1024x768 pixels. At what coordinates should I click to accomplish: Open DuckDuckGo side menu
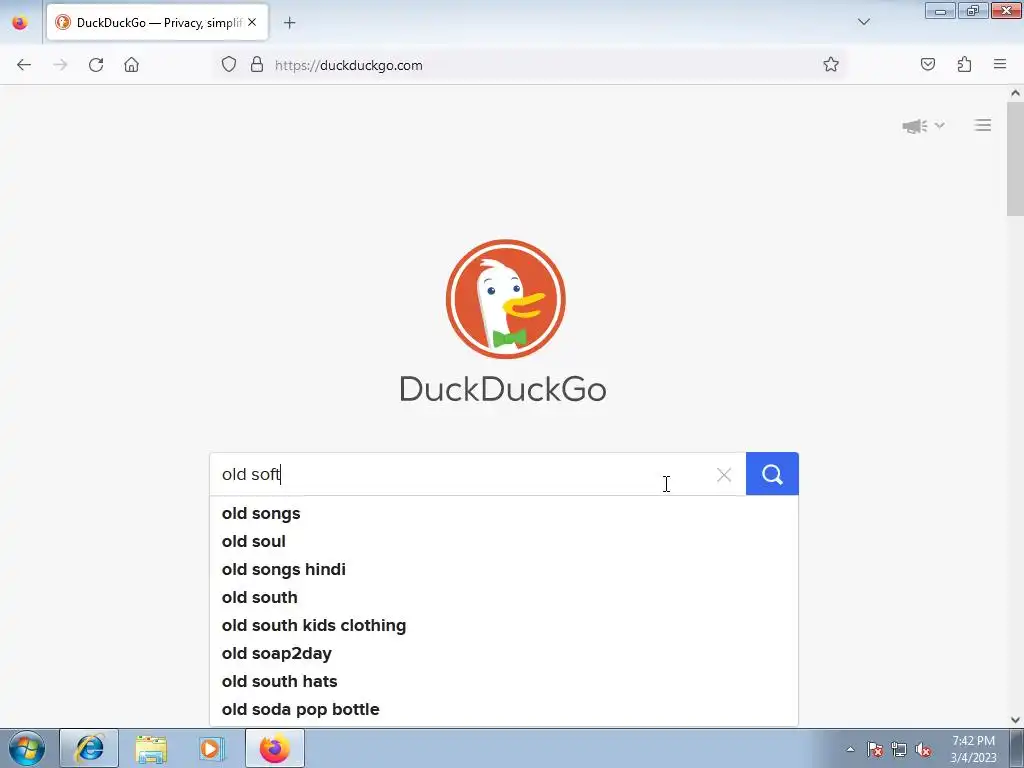(983, 125)
